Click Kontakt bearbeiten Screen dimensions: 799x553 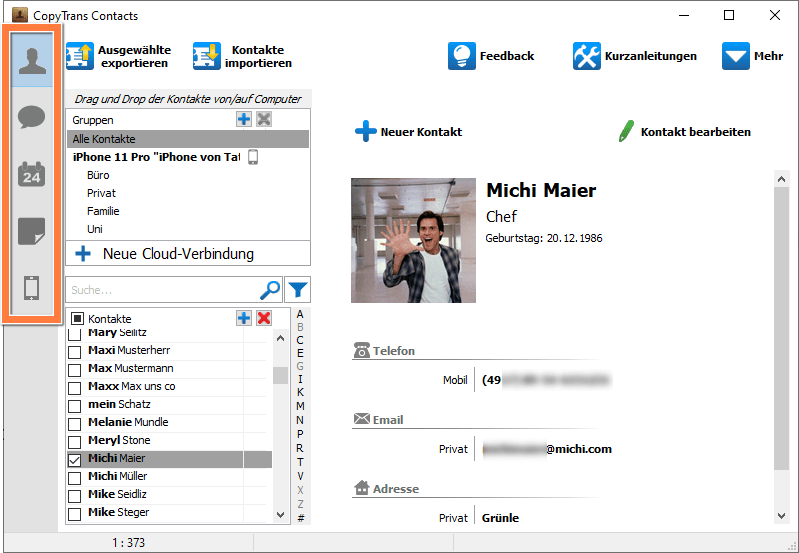684,131
